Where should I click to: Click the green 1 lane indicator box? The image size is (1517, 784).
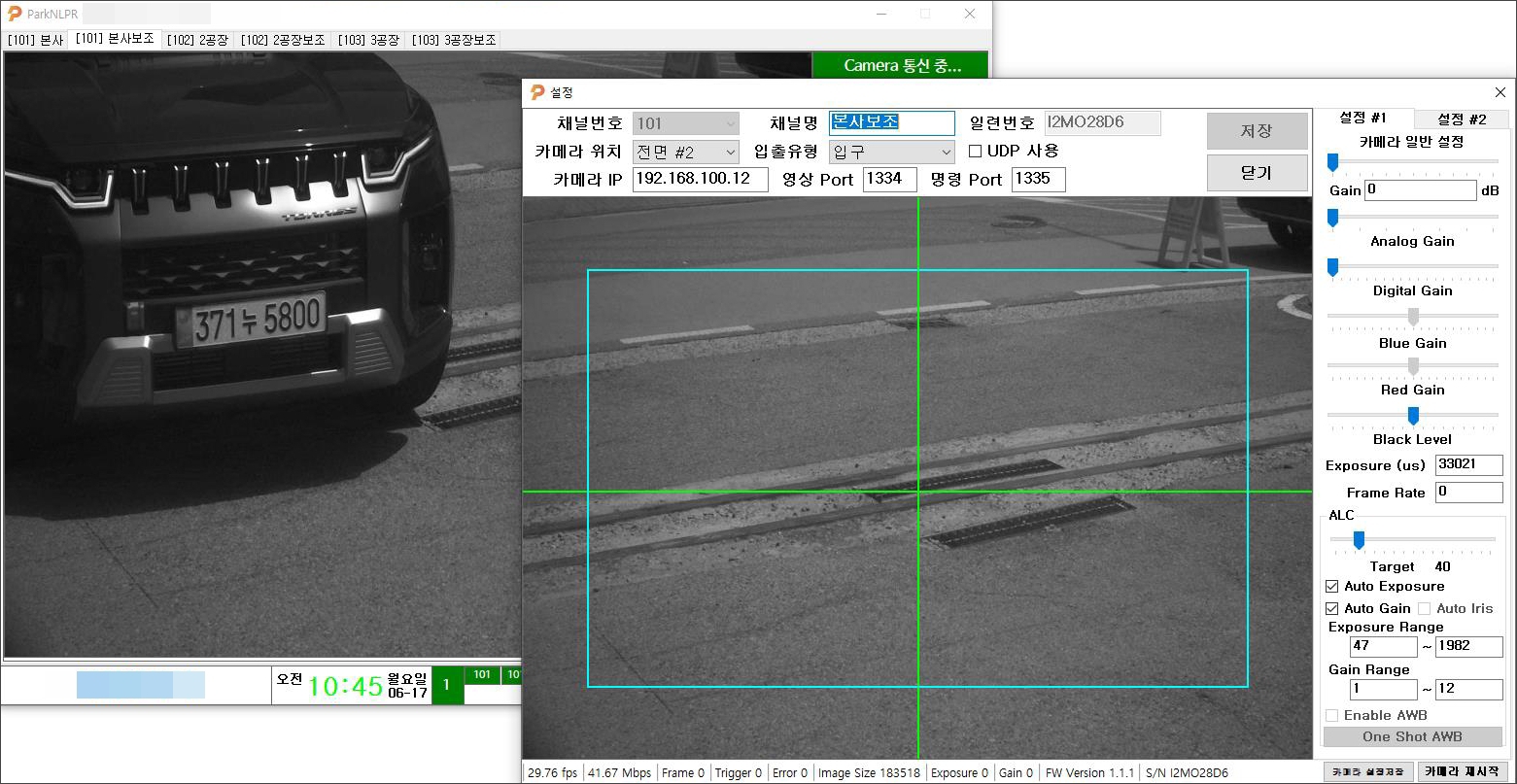coord(447,685)
